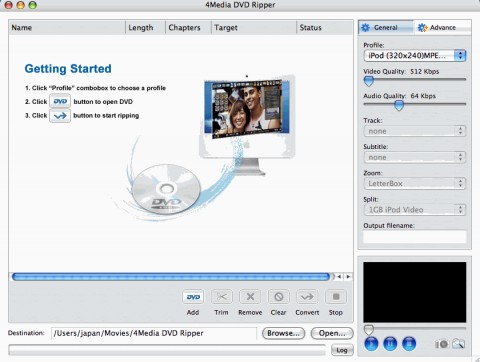Click the Add DVD icon button

pyautogui.click(x=193, y=297)
